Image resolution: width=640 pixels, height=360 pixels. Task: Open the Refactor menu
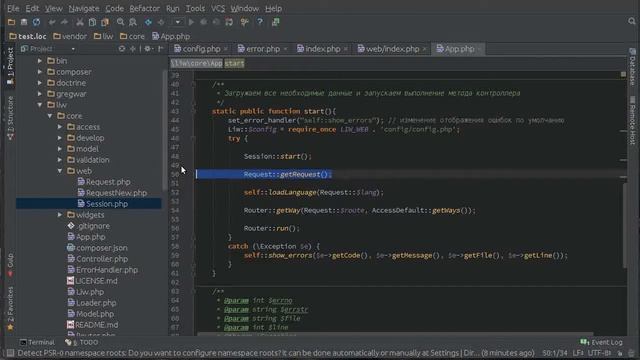pos(144,8)
